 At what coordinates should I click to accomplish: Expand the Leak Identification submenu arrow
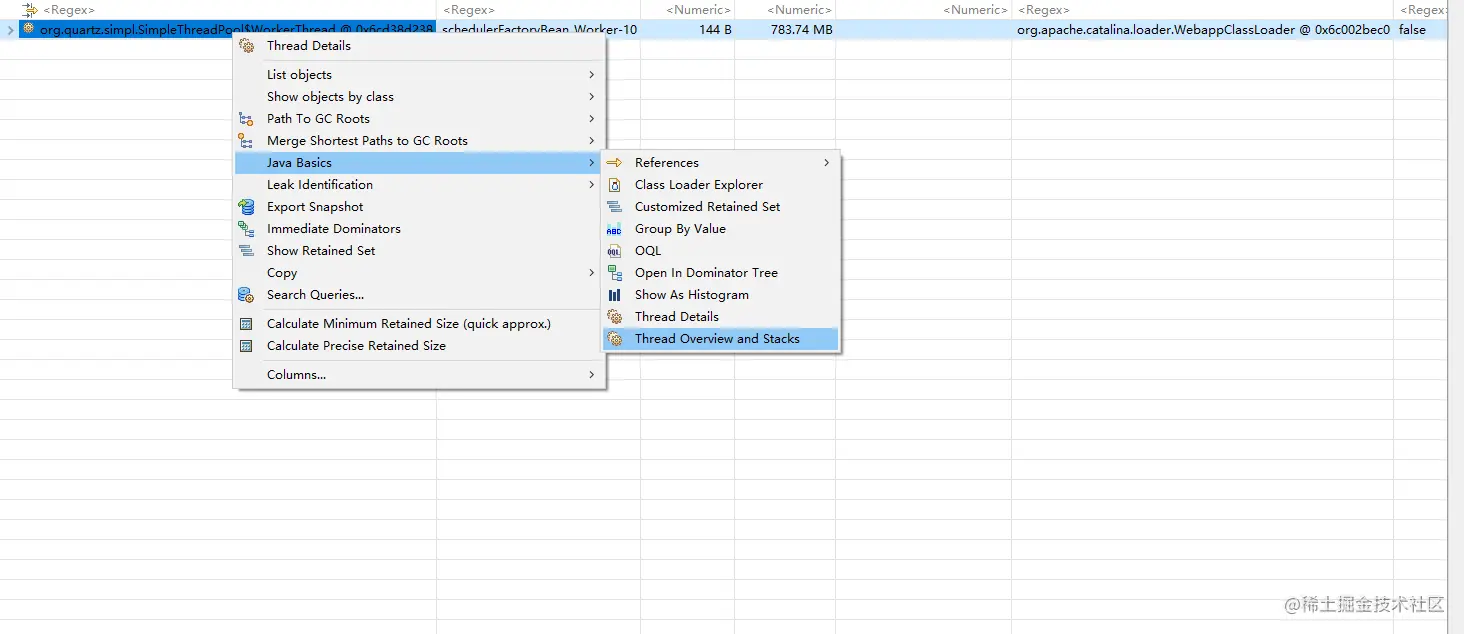[x=592, y=185]
